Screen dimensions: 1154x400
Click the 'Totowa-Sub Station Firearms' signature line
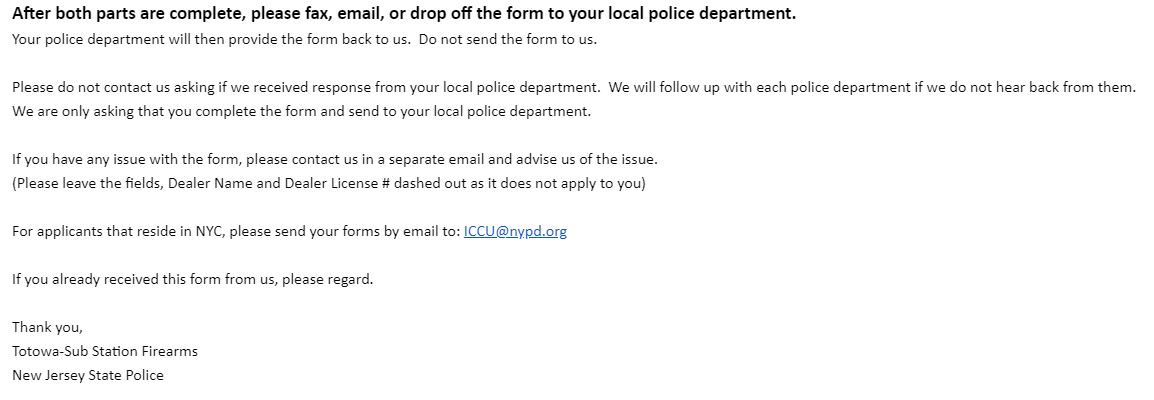click(x=105, y=351)
